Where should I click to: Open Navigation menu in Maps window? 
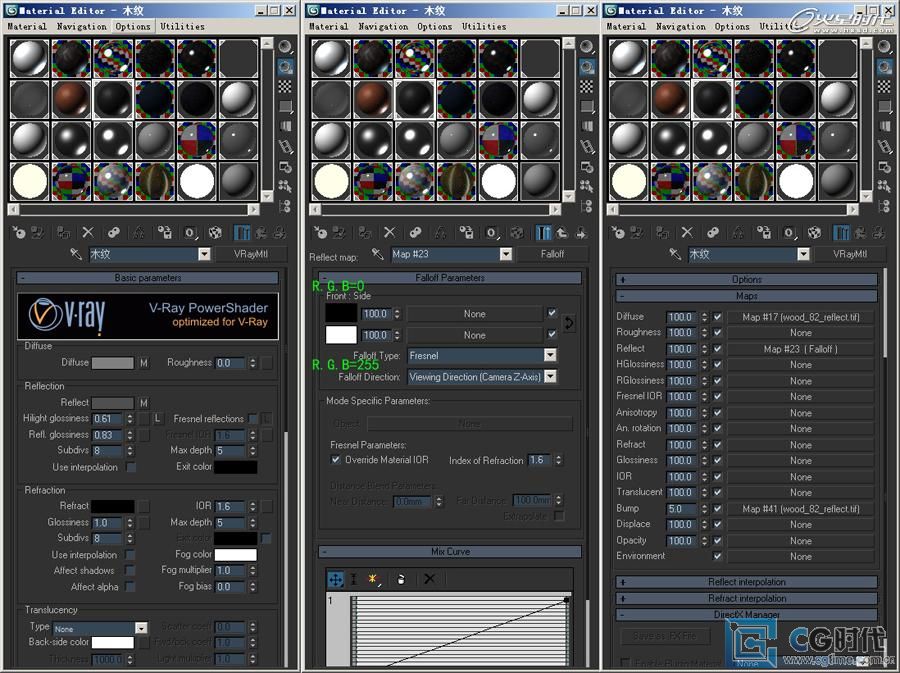[681, 26]
